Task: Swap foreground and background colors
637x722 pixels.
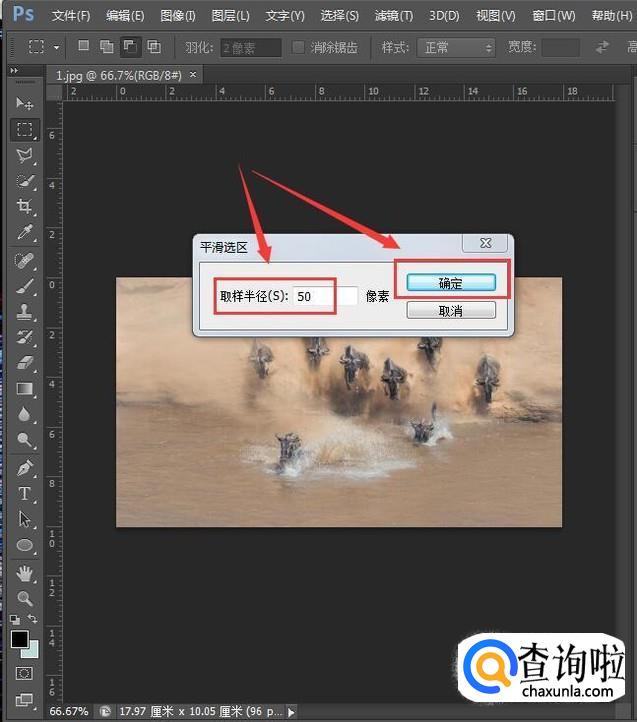Action: pos(33,621)
